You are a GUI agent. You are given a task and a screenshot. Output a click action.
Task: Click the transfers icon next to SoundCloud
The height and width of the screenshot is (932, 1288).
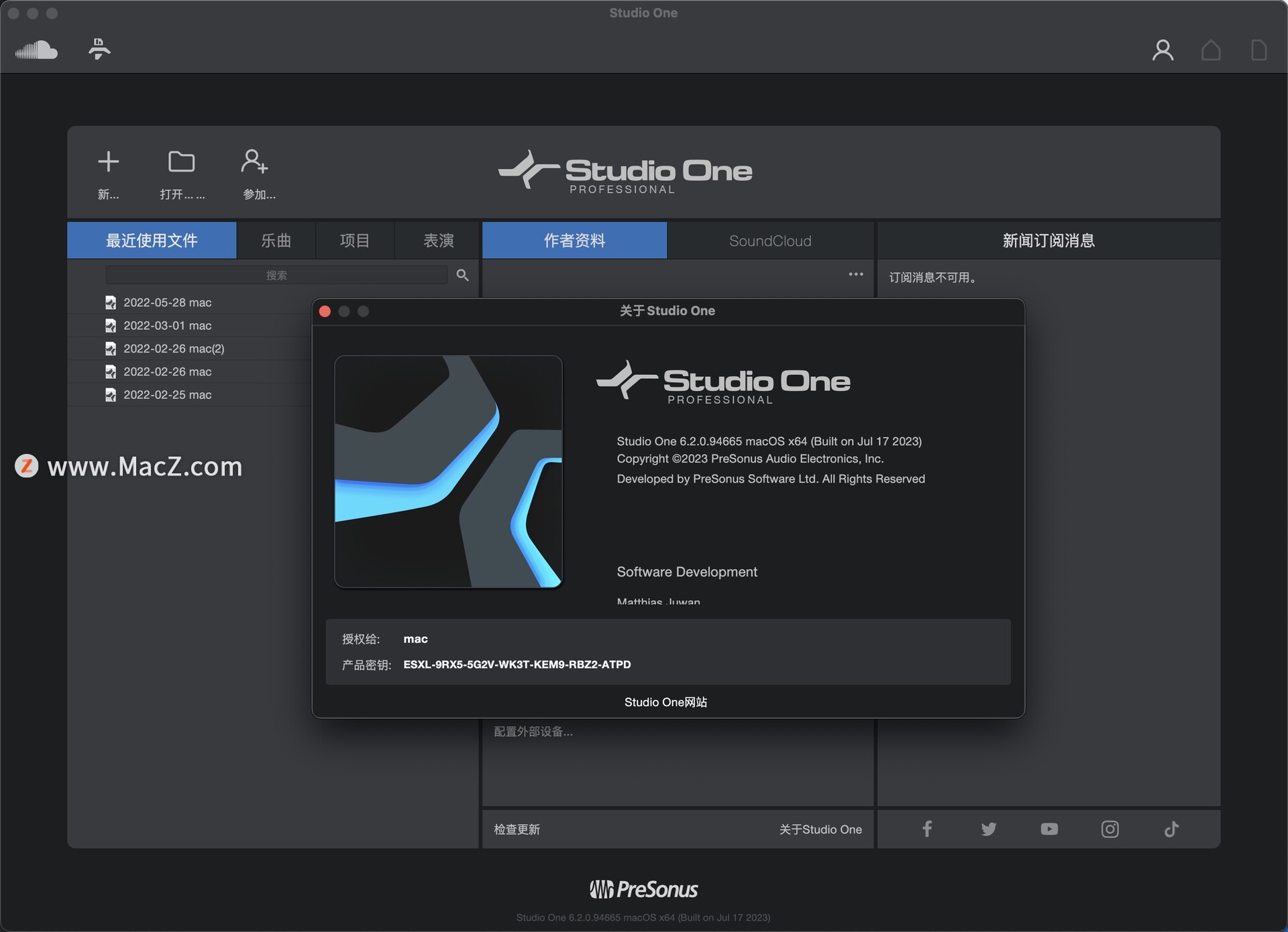point(99,49)
